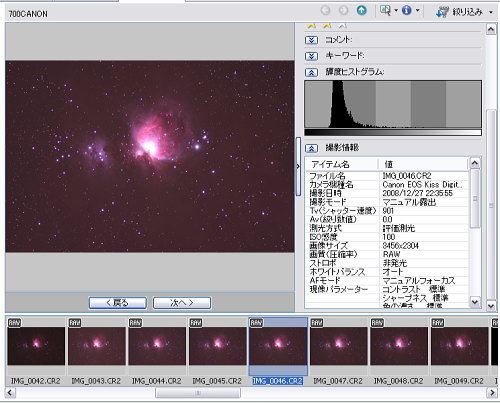Click the blue info icon
This screenshot has height=403, width=500.
pos(406,11)
